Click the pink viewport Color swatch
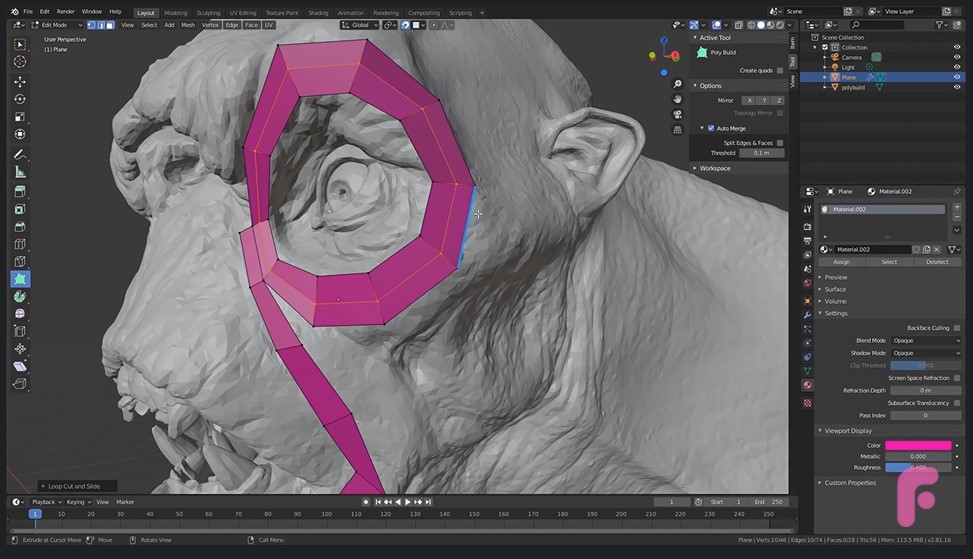The image size is (973, 559). point(918,445)
